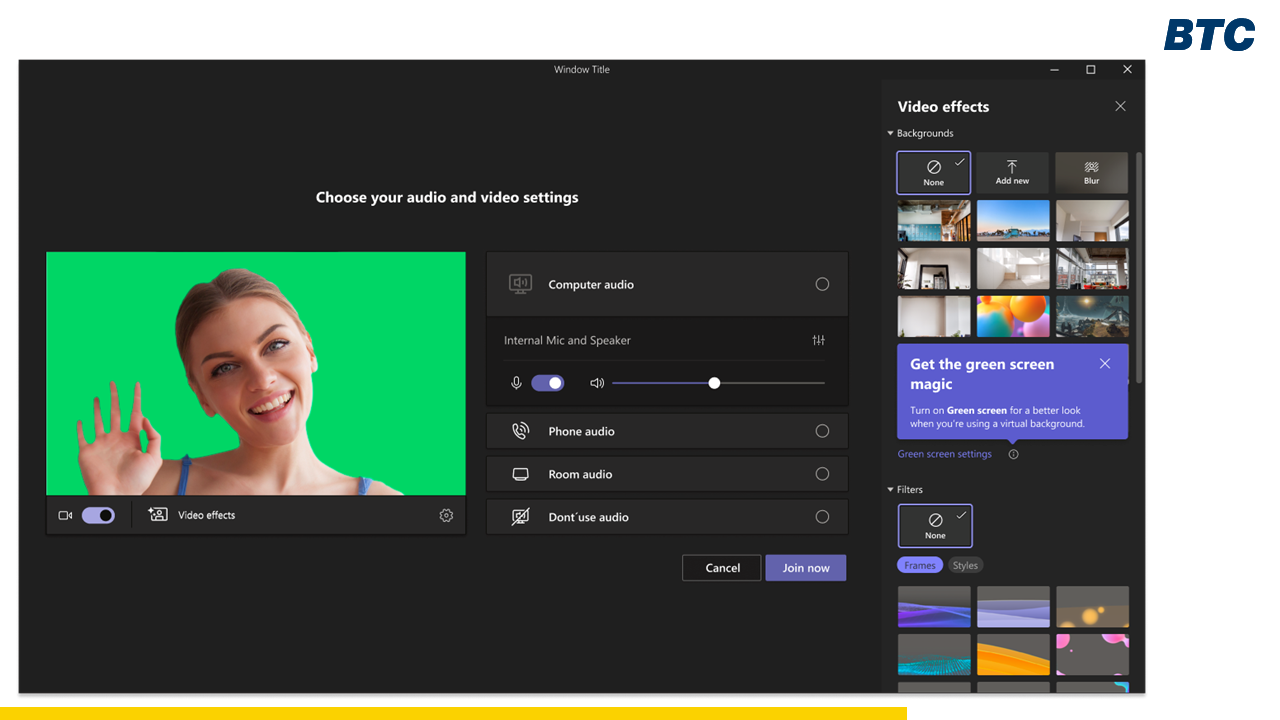Click the Join now button

tap(806, 568)
